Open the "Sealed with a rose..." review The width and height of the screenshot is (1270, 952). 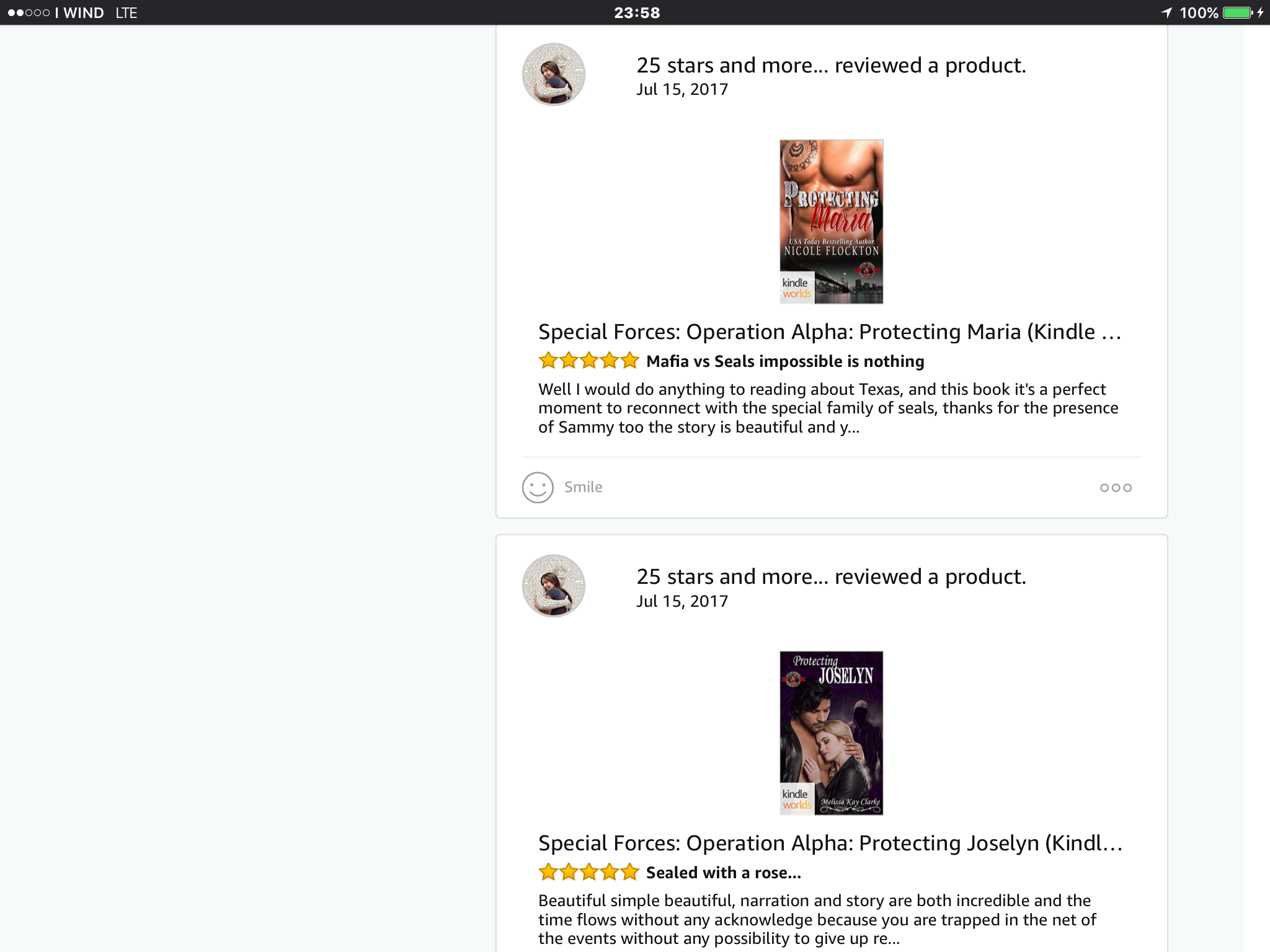coord(724,873)
